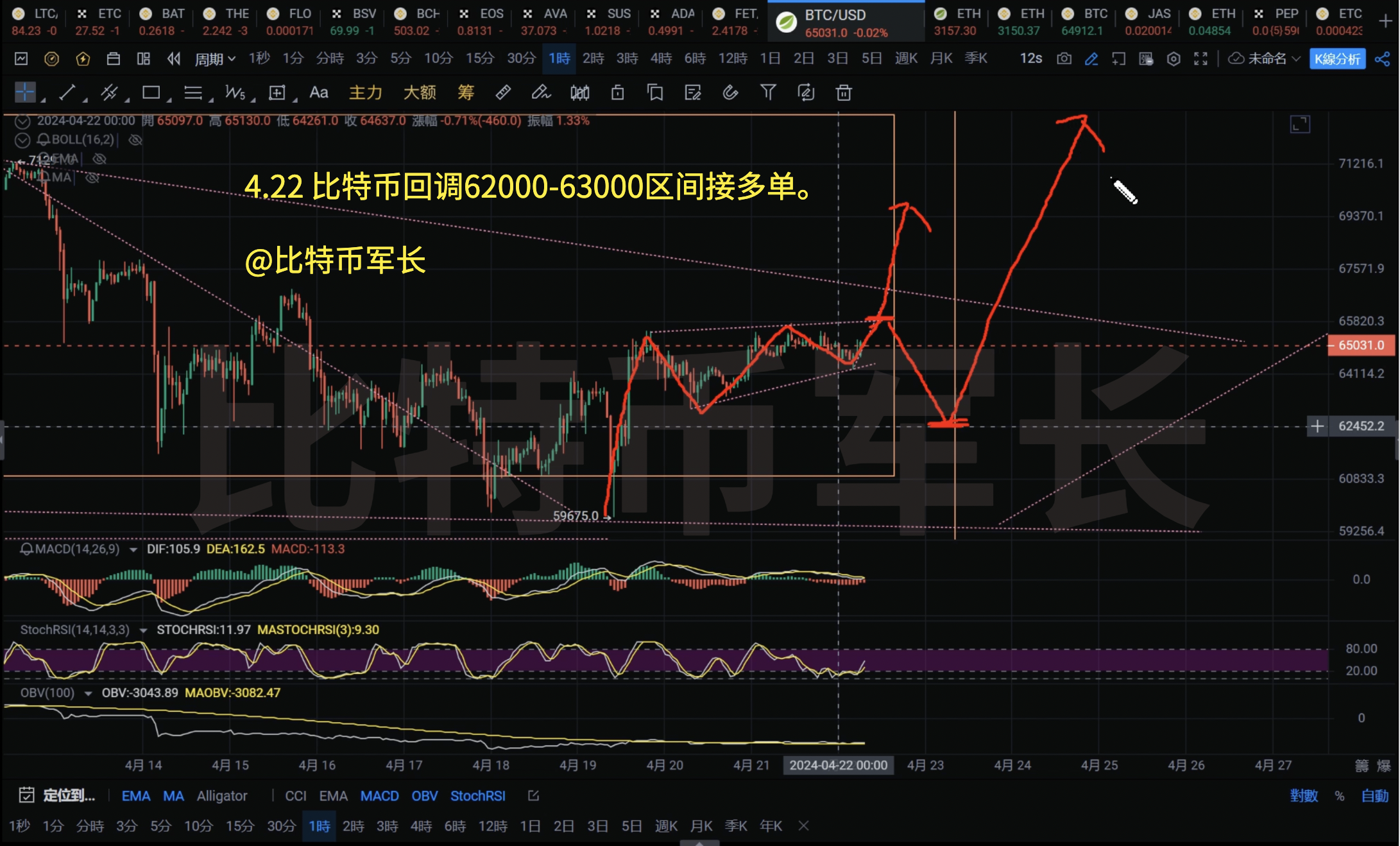Switch to the 15分 timeframe in the top bar
Screen dimensions: 1400x846
point(480,58)
